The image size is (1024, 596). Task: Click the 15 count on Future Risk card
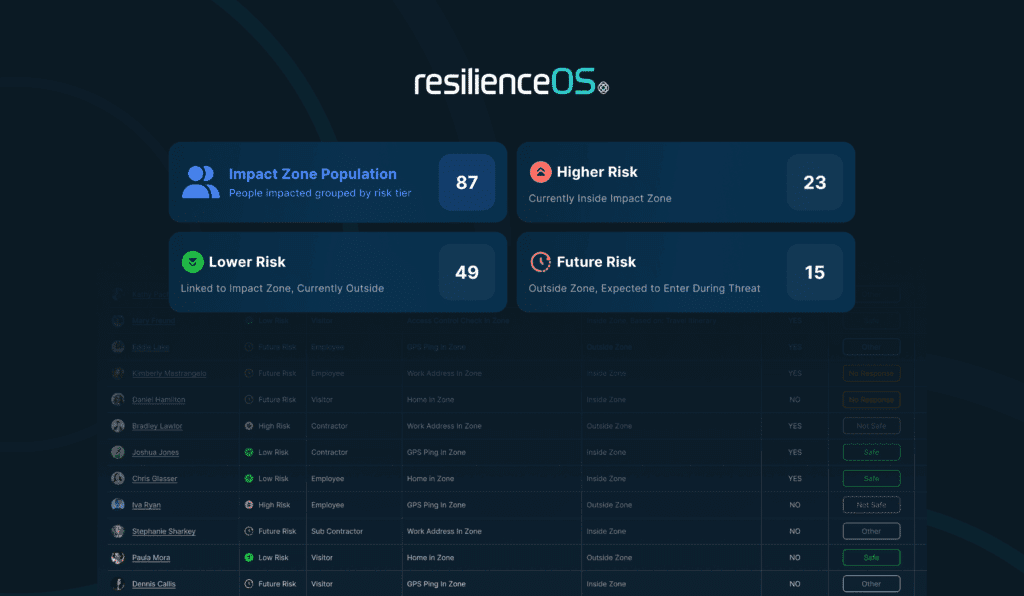tap(814, 272)
